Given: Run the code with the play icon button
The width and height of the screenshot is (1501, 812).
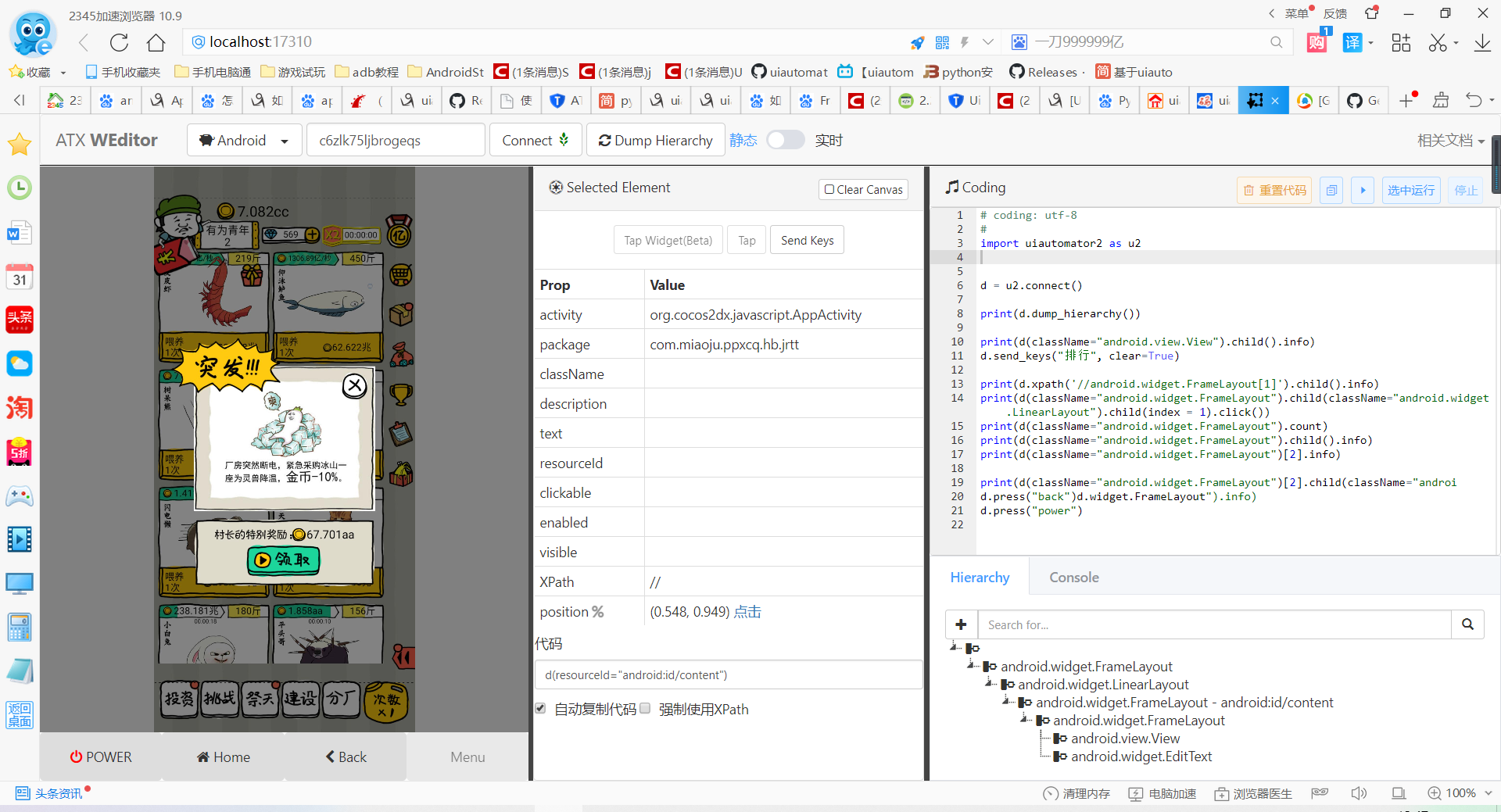Looking at the screenshot, I should click(x=1363, y=190).
